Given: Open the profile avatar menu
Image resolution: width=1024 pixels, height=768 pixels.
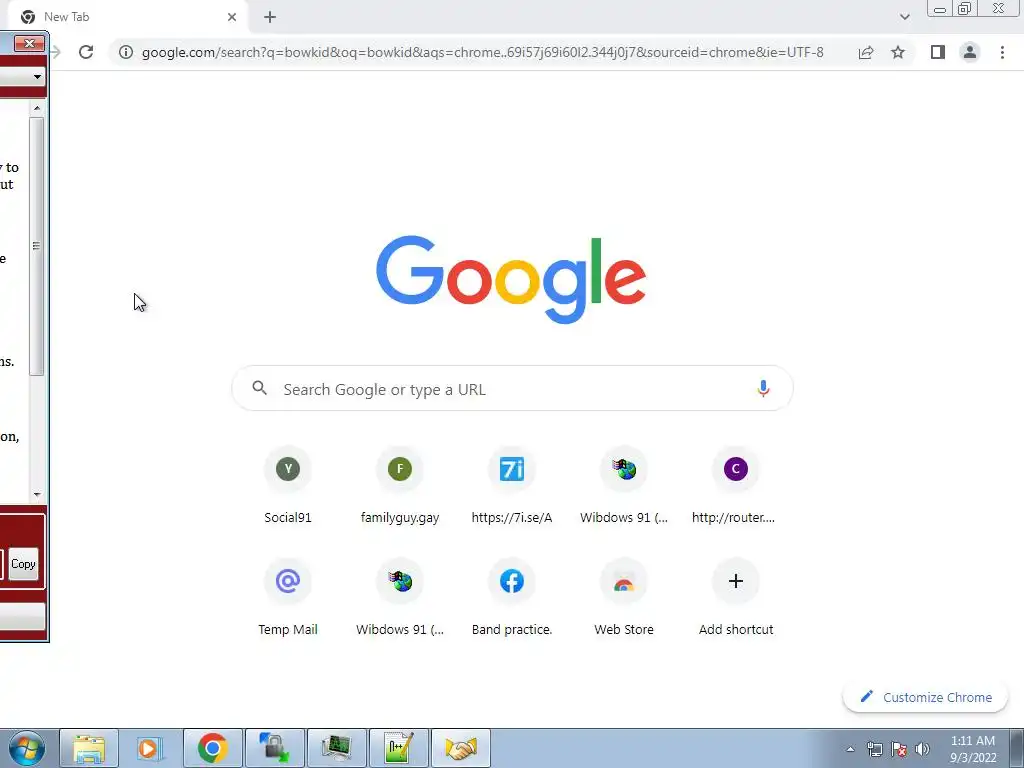Looking at the screenshot, I should pyautogui.click(x=970, y=52).
